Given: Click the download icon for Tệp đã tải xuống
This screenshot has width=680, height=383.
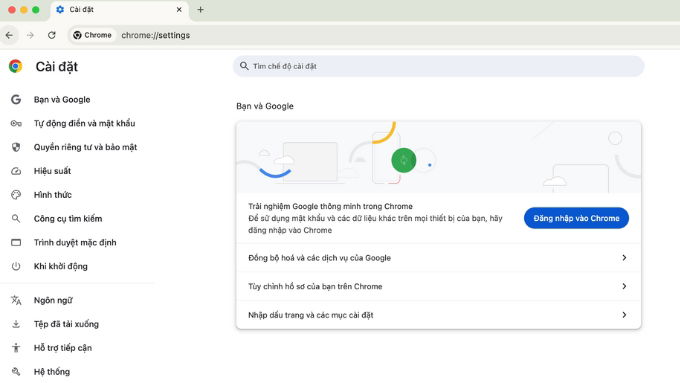Looking at the screenshot, I should 16,324.
